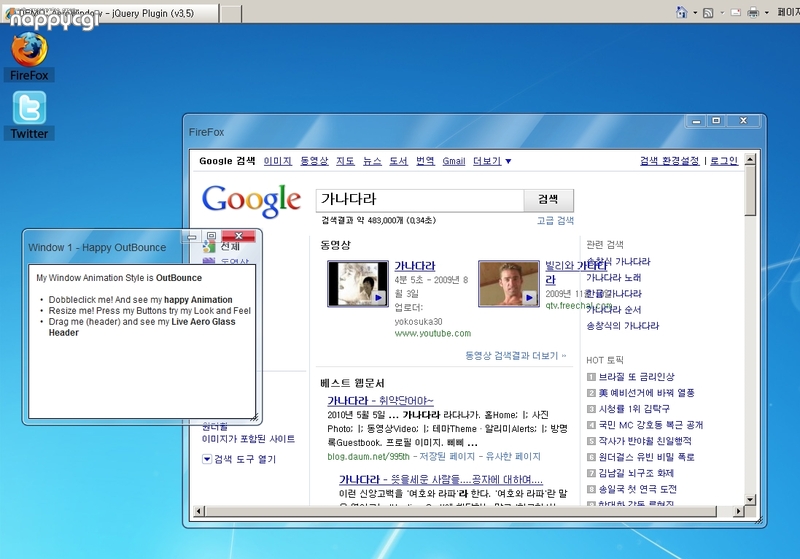Open the Gmail link
Screen dimensions: 800x559
coord(454,161)
